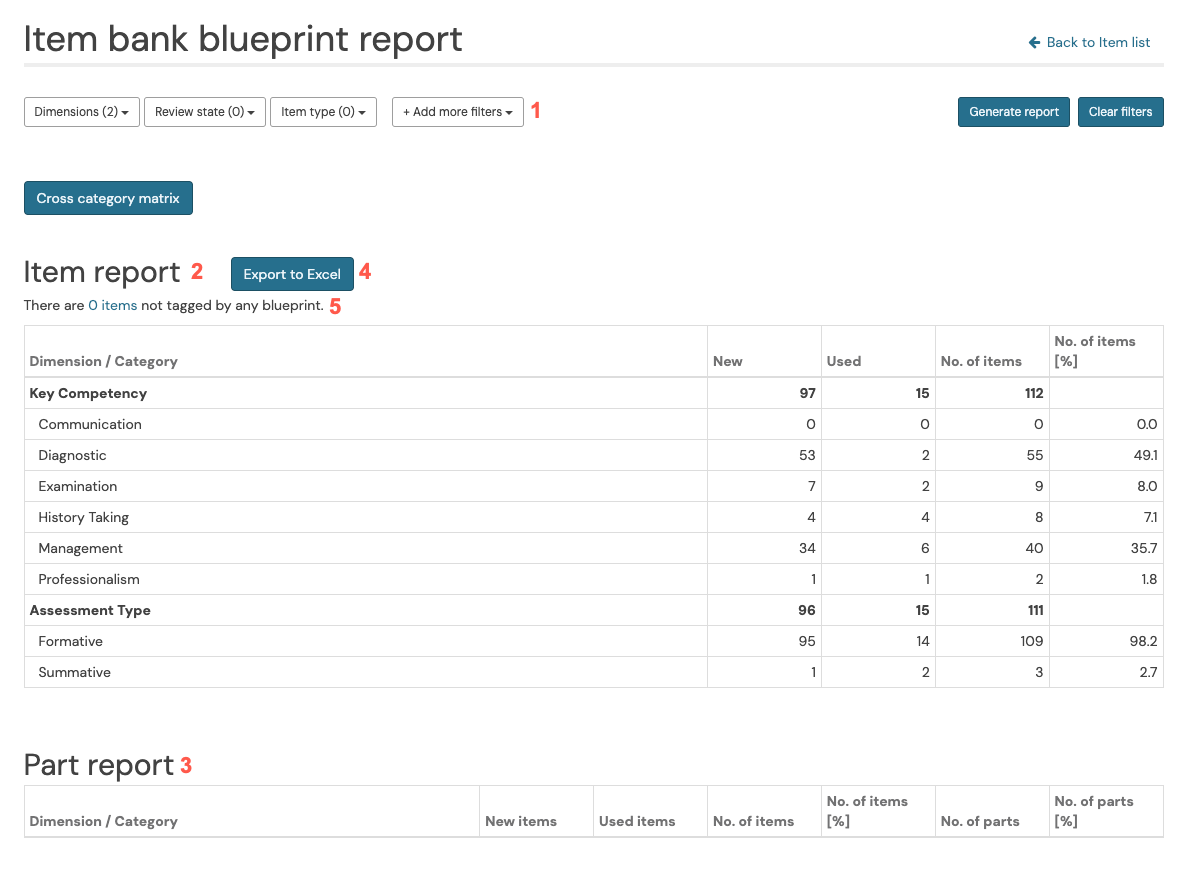Open the Review state (0) filter dropdown
The image size is (1178, 891).
tap(204, 112)
